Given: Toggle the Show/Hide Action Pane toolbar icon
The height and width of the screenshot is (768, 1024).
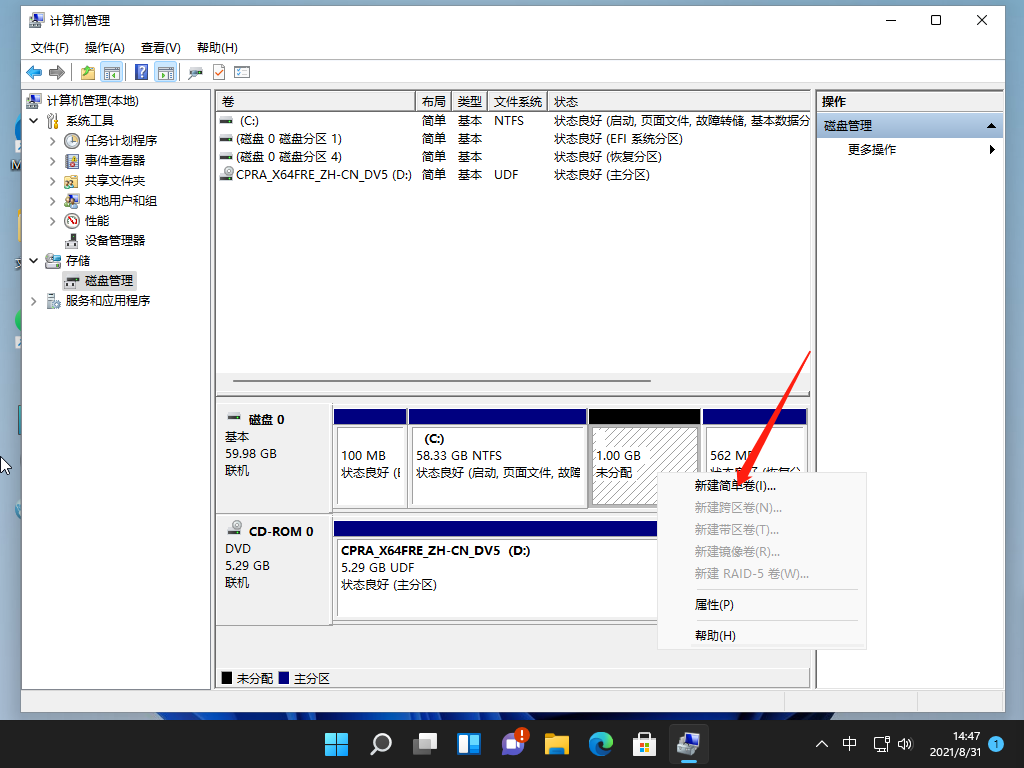Looking at the screenshot, I should tap(166, 72).
